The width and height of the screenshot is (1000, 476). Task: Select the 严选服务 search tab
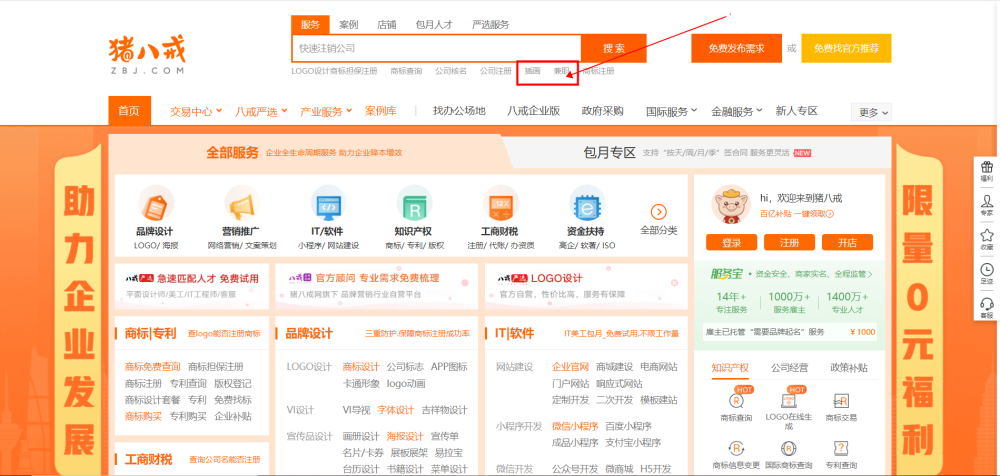[490, 25]
